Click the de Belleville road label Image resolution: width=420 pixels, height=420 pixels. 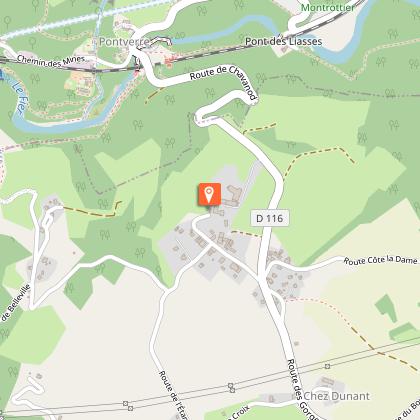tap(16, 303)
